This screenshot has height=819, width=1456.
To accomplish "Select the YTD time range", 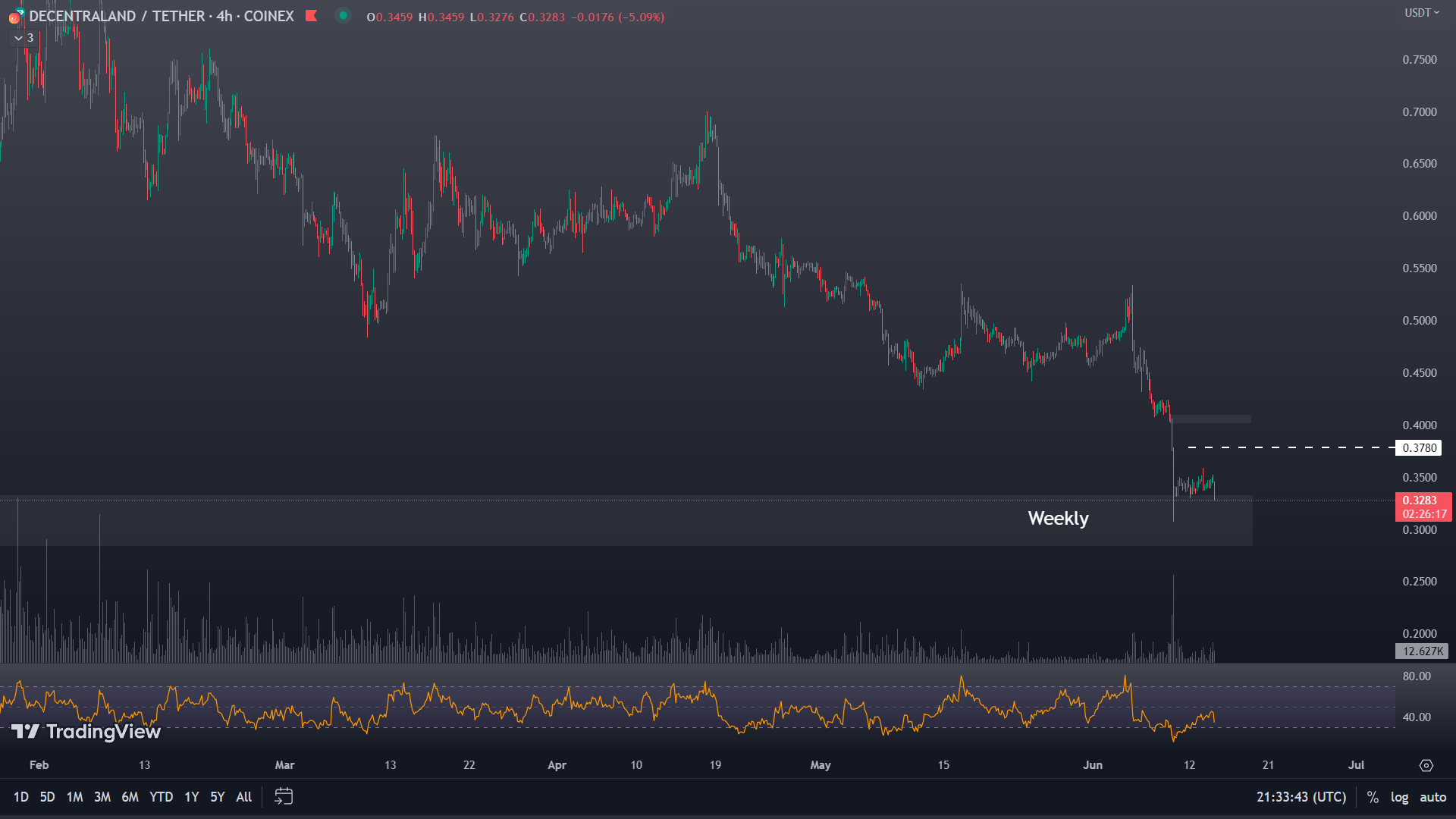I will 162,797.
